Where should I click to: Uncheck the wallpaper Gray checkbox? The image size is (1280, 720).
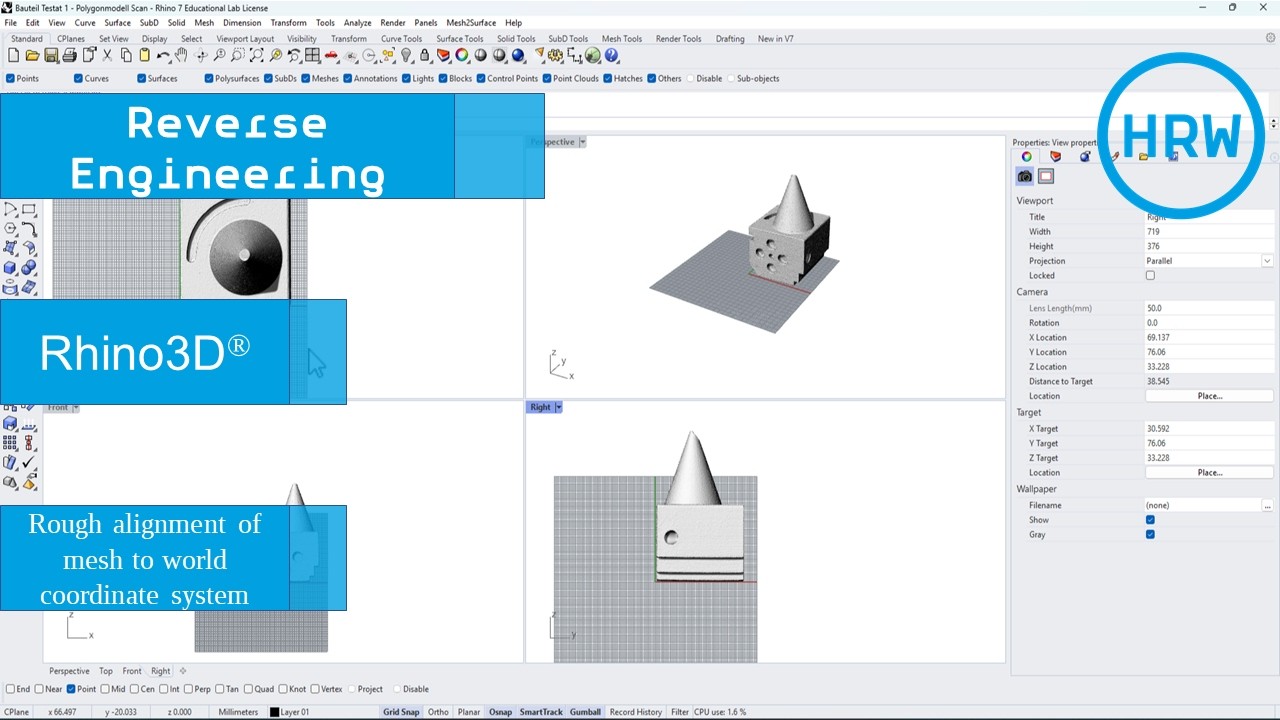pyautogui.click(x=1150, y=534)
